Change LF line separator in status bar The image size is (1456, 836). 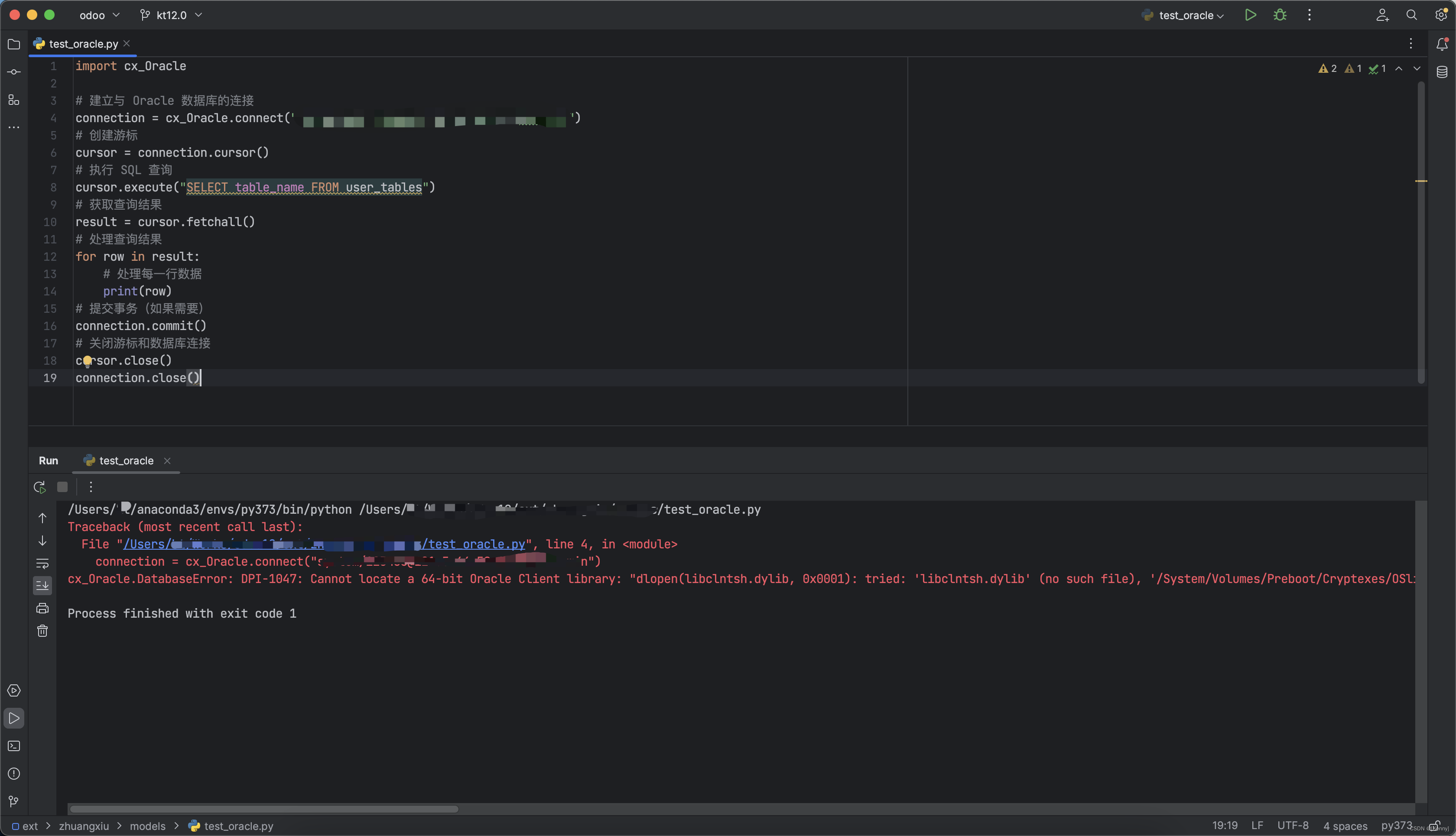click(x=1257, y=825)
